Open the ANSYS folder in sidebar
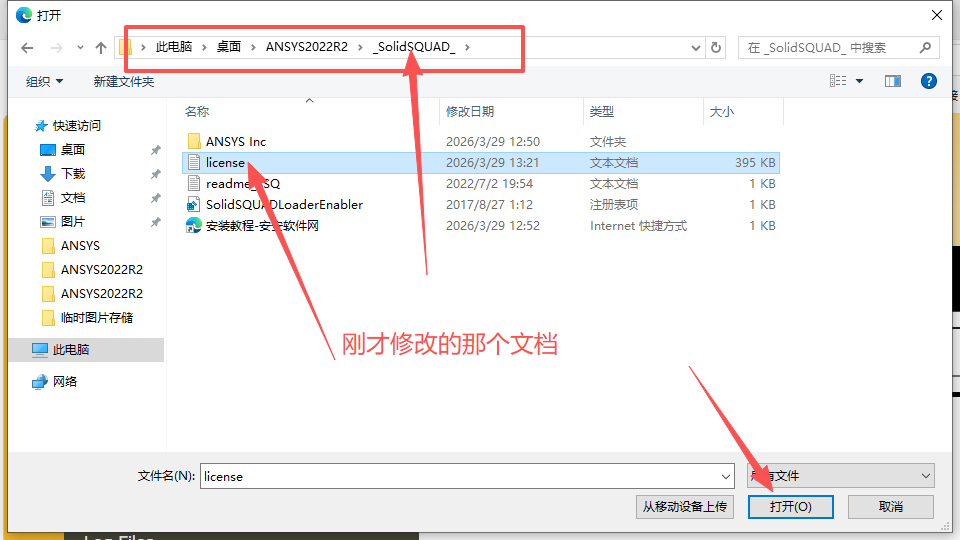The image size is (960, 540). (80, 246)
